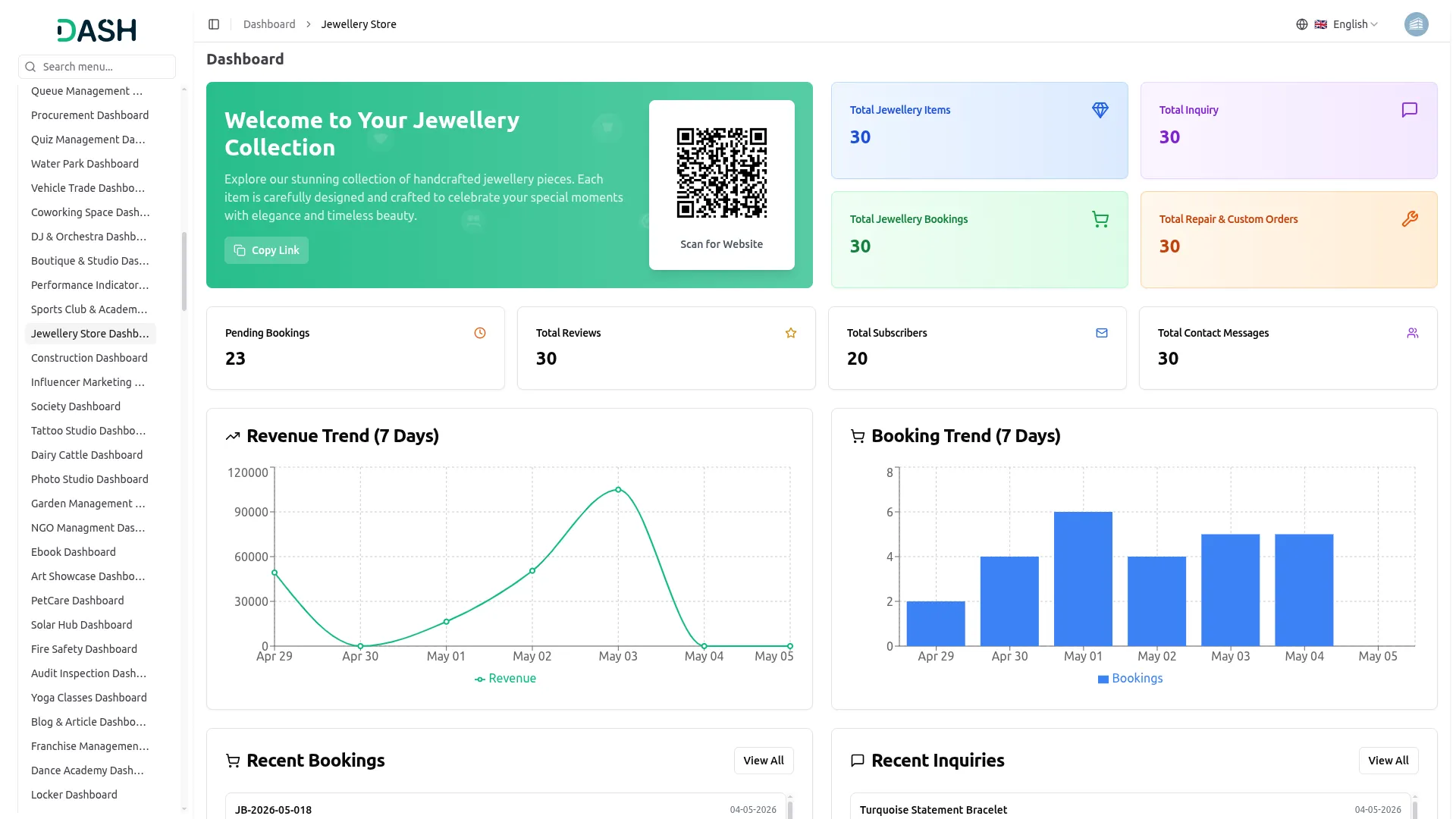This screenshot has width=1456, height=819.
Task: Open Queue Management in sidebar
Action: tap(90, 91)
